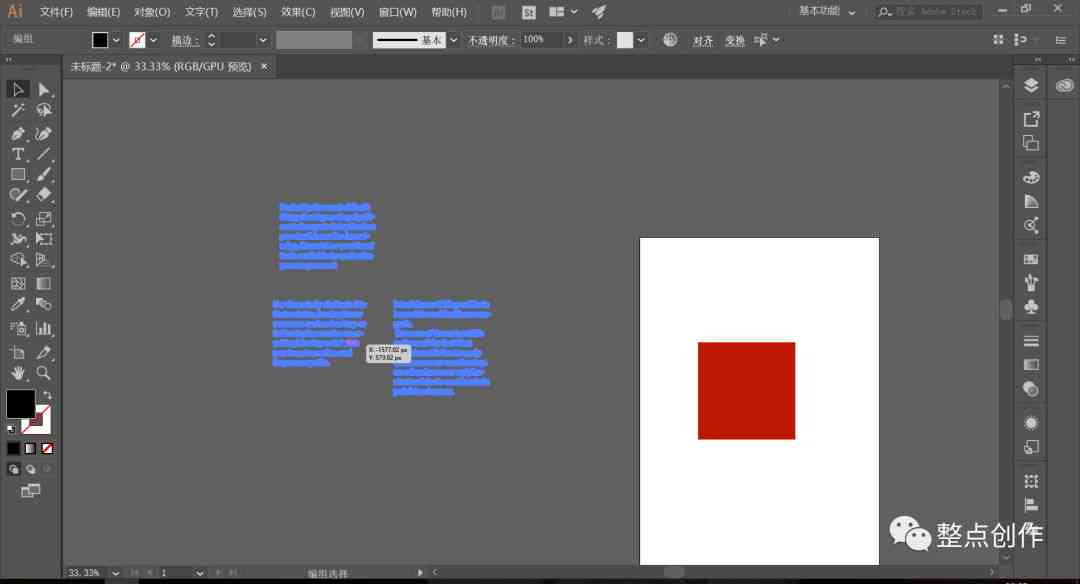
Task: Pick the Line Segment tool
Action: 44,154
